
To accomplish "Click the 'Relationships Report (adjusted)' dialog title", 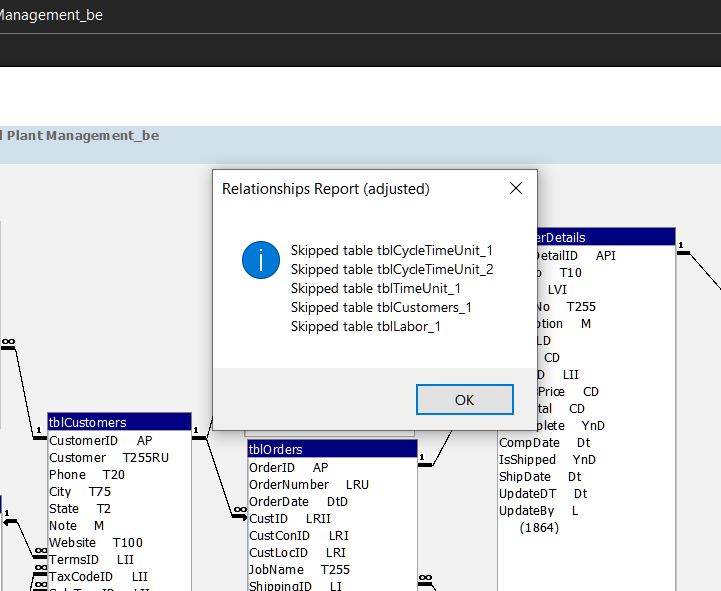I will coord(326,189).
